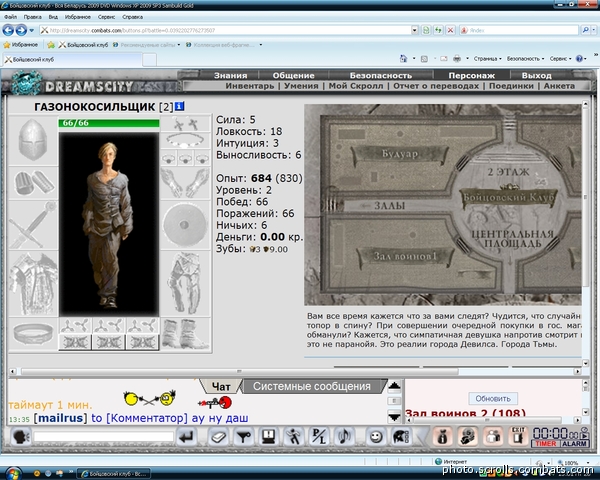Open the Знания menu tab

coord(230,75)
